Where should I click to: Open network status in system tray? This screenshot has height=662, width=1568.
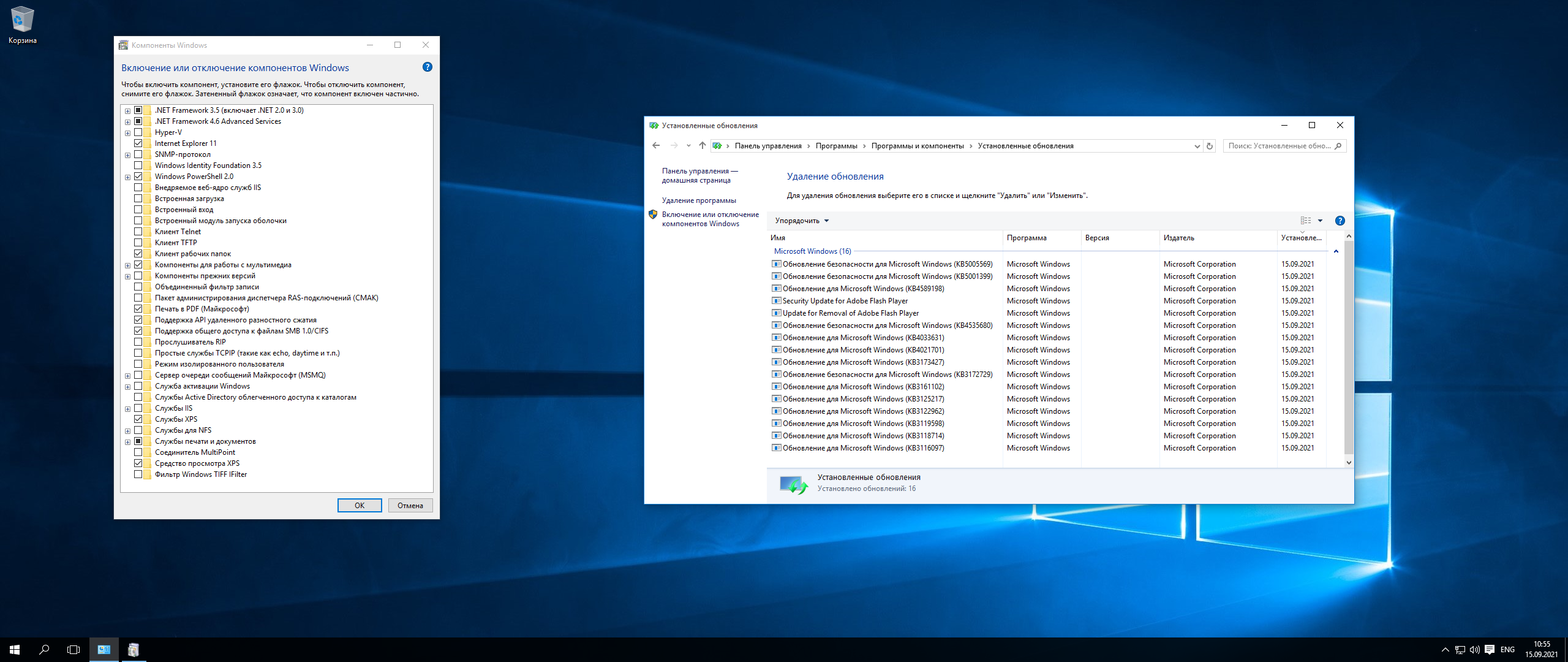point(1460,650)
